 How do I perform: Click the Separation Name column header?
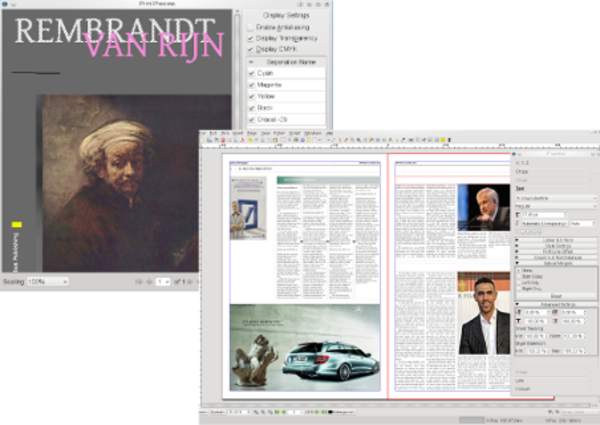[x=291, y=62]
